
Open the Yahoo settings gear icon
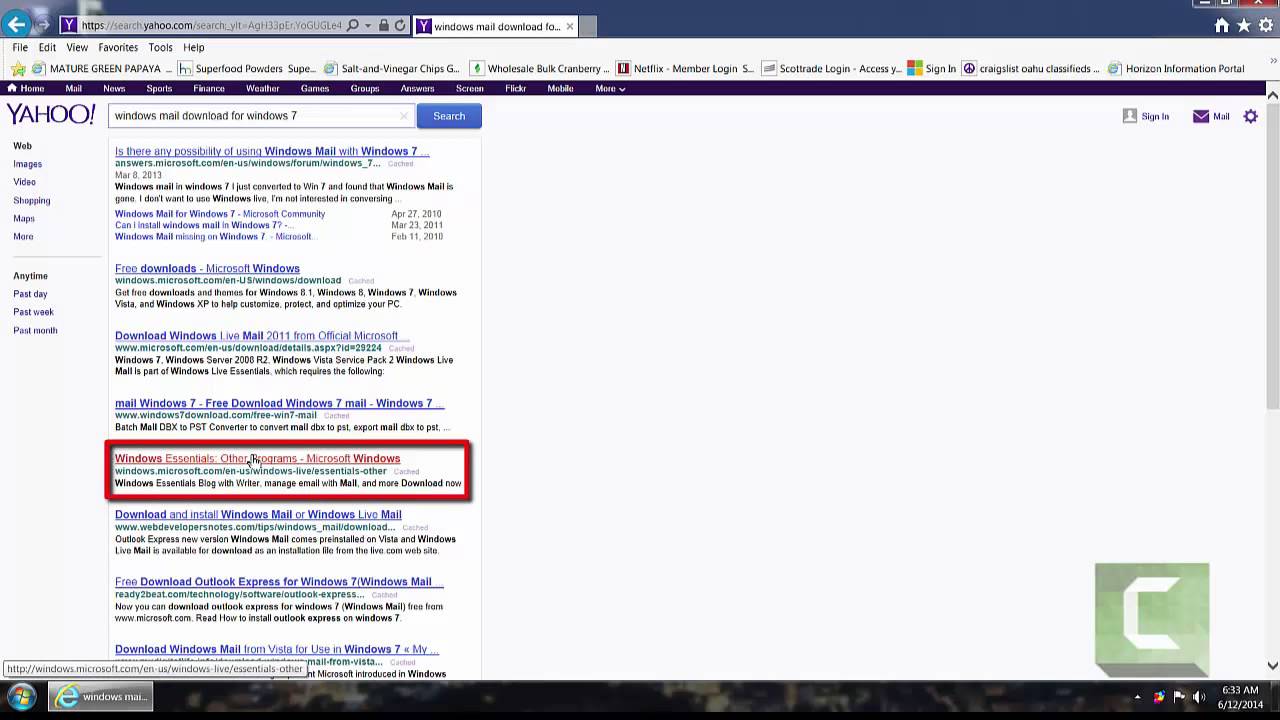[1250, 116]
